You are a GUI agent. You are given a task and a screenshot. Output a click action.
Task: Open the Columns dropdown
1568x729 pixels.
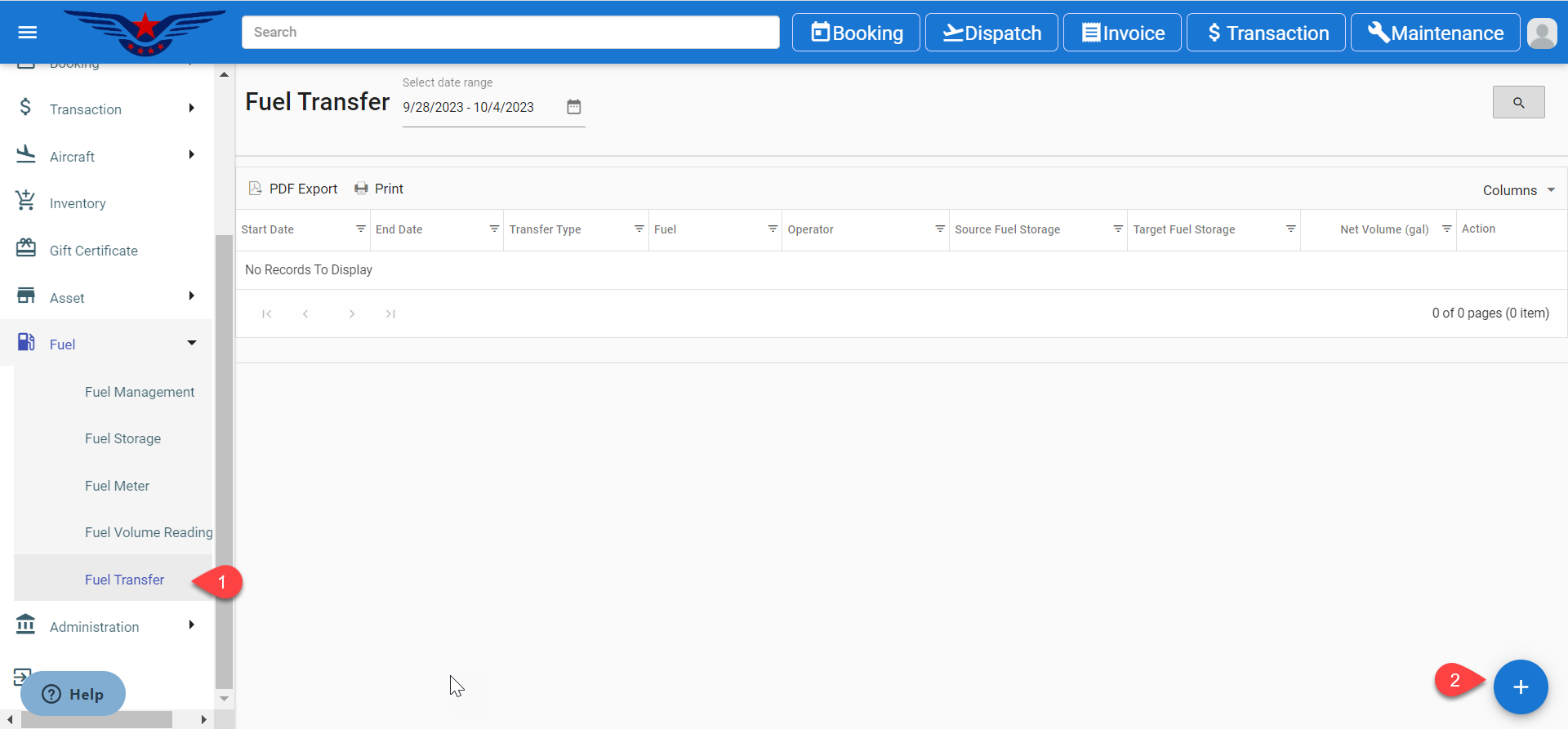tap(1518, 190)
